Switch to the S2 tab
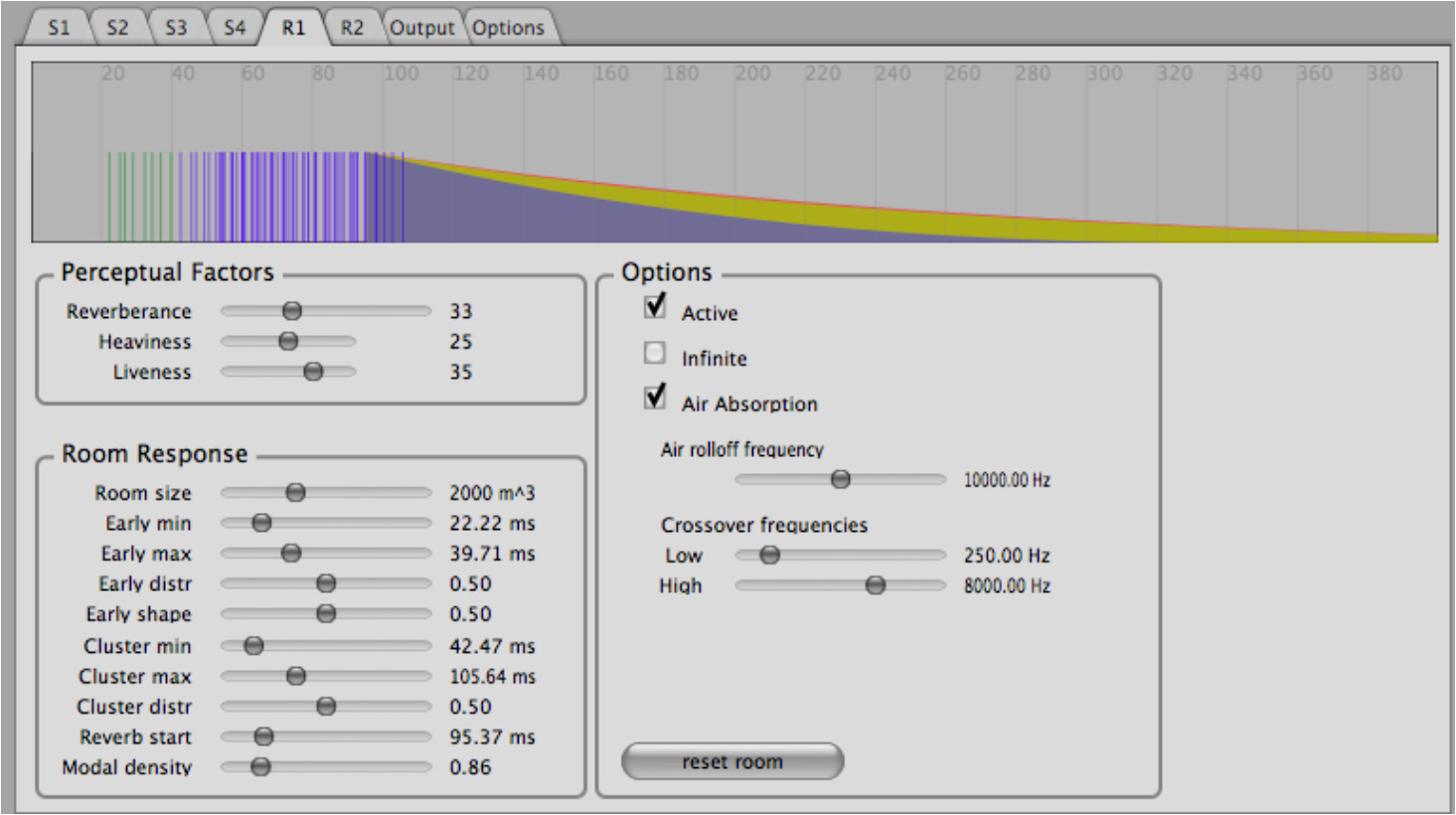Screen dimensions: 1456x815 click(x=117, y=28)
